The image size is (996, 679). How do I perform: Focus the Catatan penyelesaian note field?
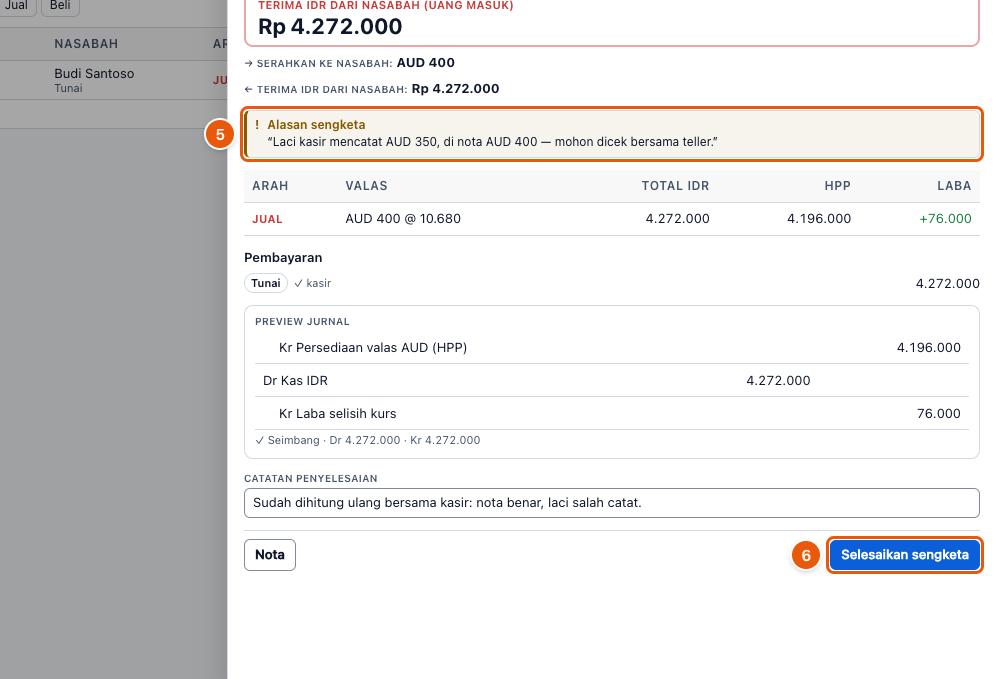[612, 503]
